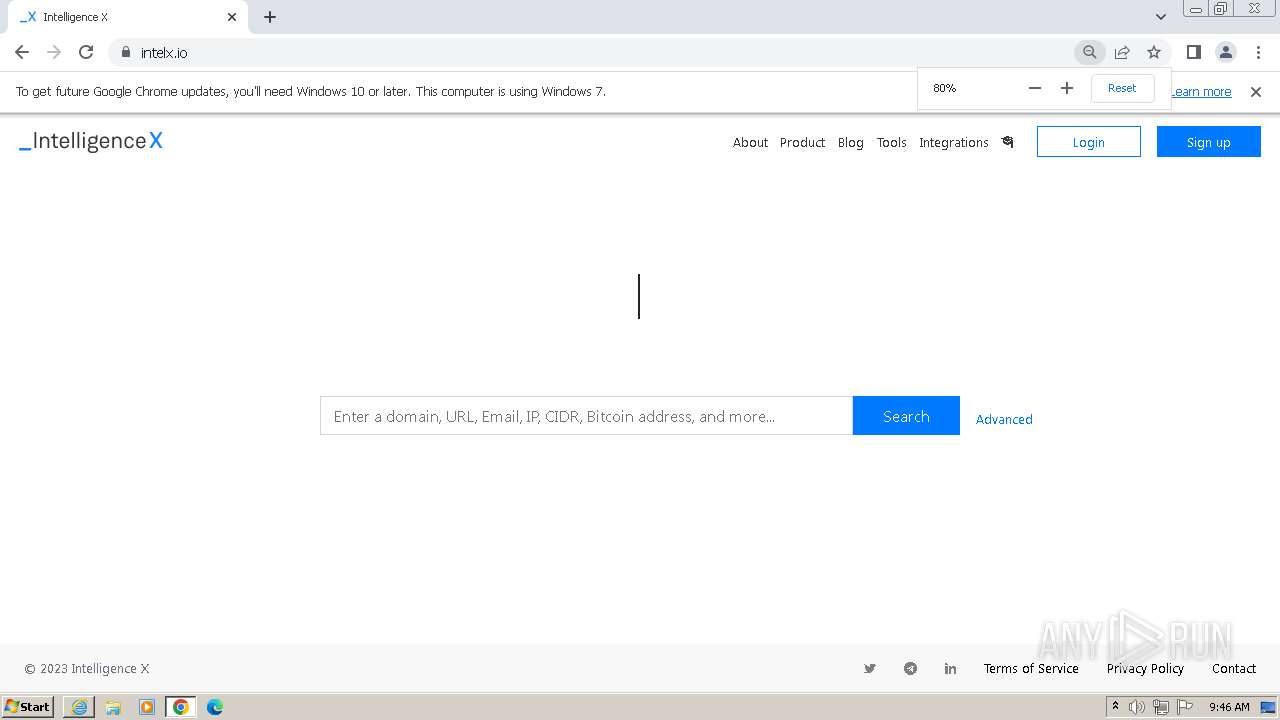
Task: Open Privacy Policy link
Action: 1145,669
